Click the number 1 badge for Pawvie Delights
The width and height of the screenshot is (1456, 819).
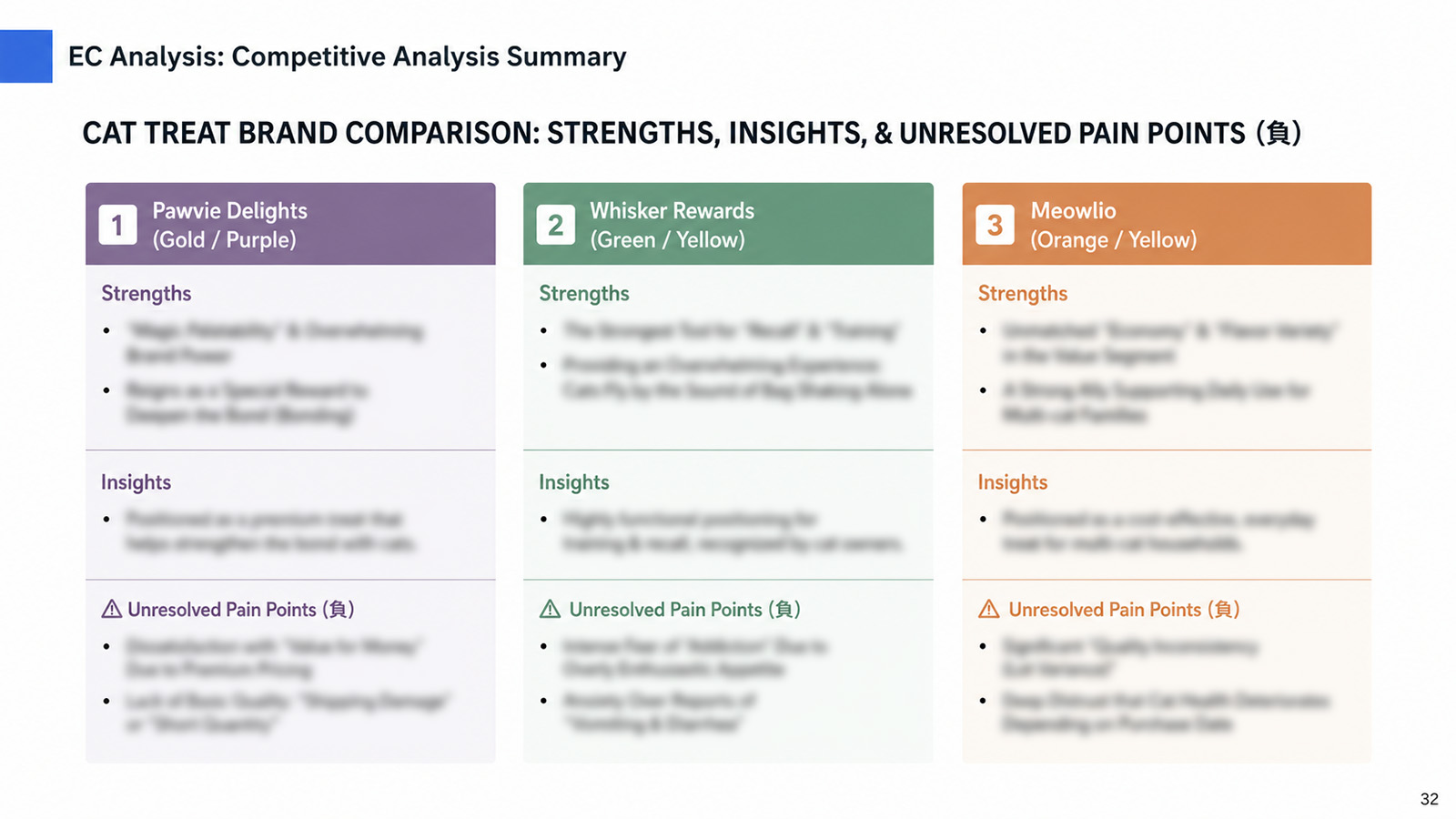(x=117, y=225)
